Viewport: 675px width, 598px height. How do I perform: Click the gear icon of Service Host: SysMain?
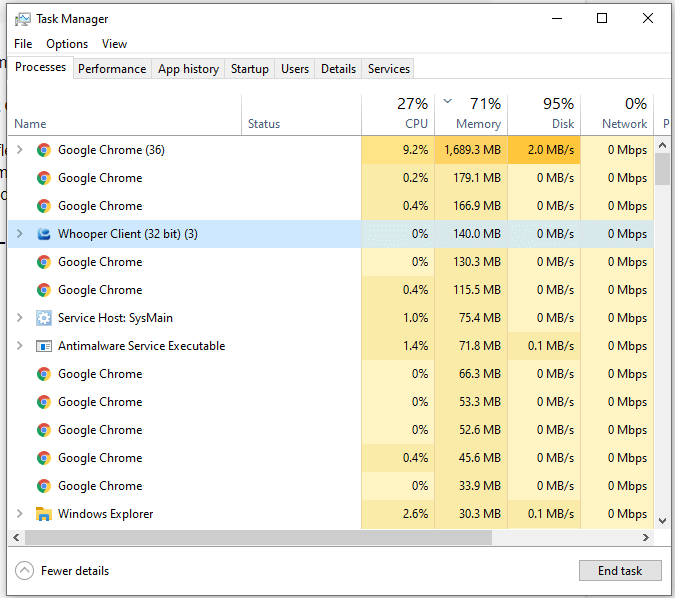(43, 318)
